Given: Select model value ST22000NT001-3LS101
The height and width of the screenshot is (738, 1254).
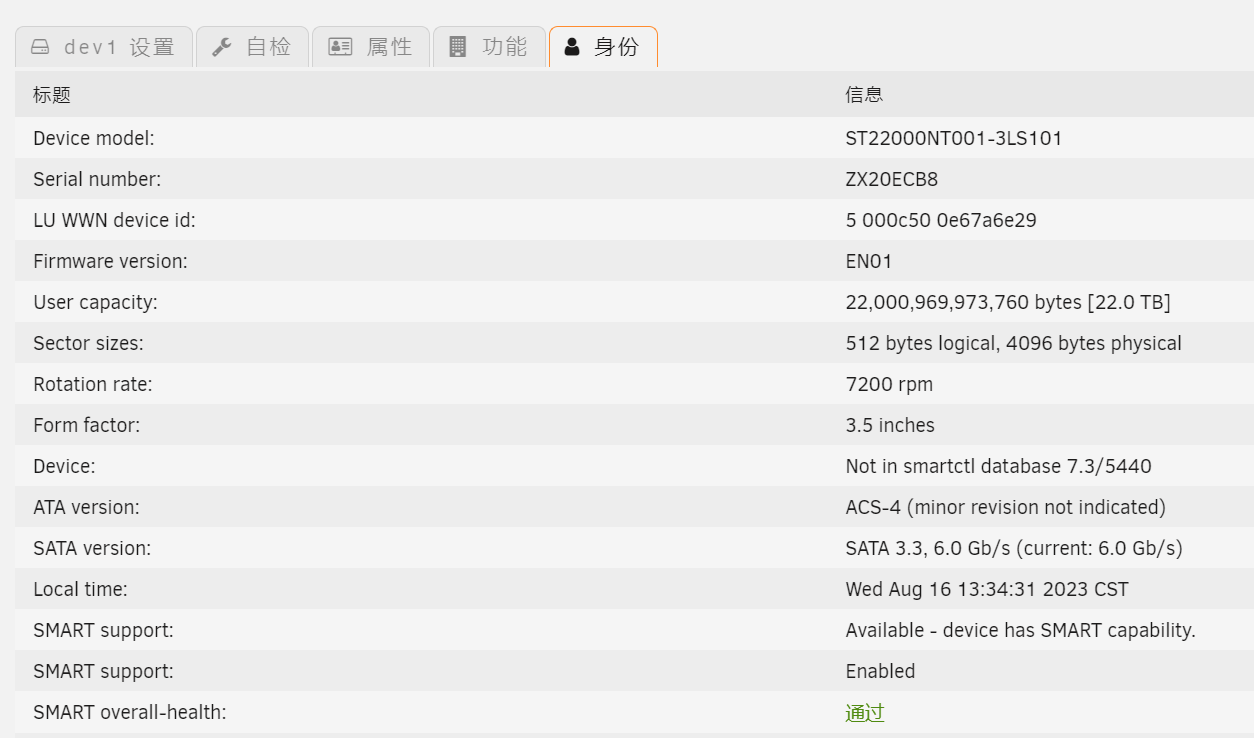Looking at the screenshot, I should point(954,138).
